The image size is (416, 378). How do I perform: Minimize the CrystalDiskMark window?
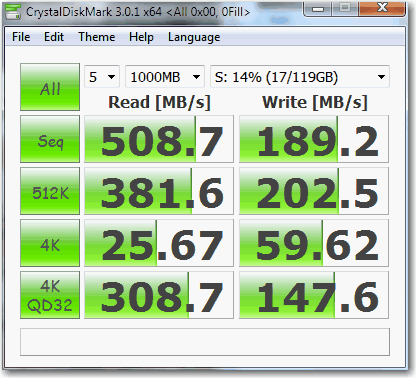[317, 9]
